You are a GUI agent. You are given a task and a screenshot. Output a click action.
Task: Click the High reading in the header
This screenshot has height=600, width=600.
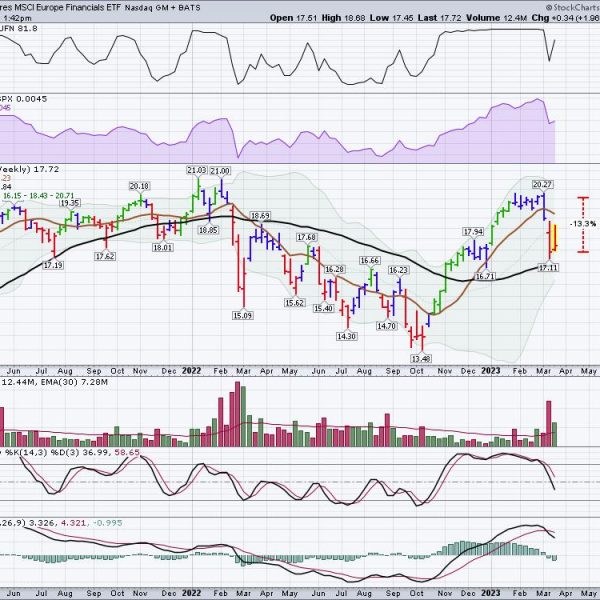[x=343, y=18]
